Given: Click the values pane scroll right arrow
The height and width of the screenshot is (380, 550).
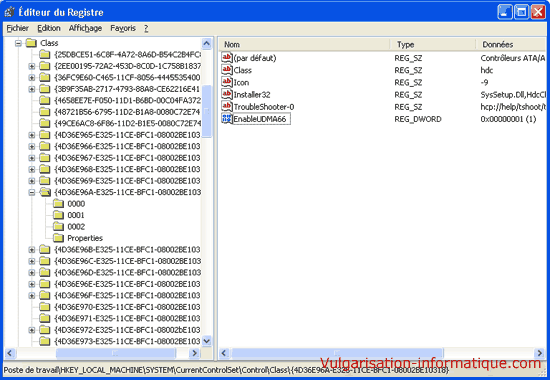Looking at the screenshot, I should point(539,353).
